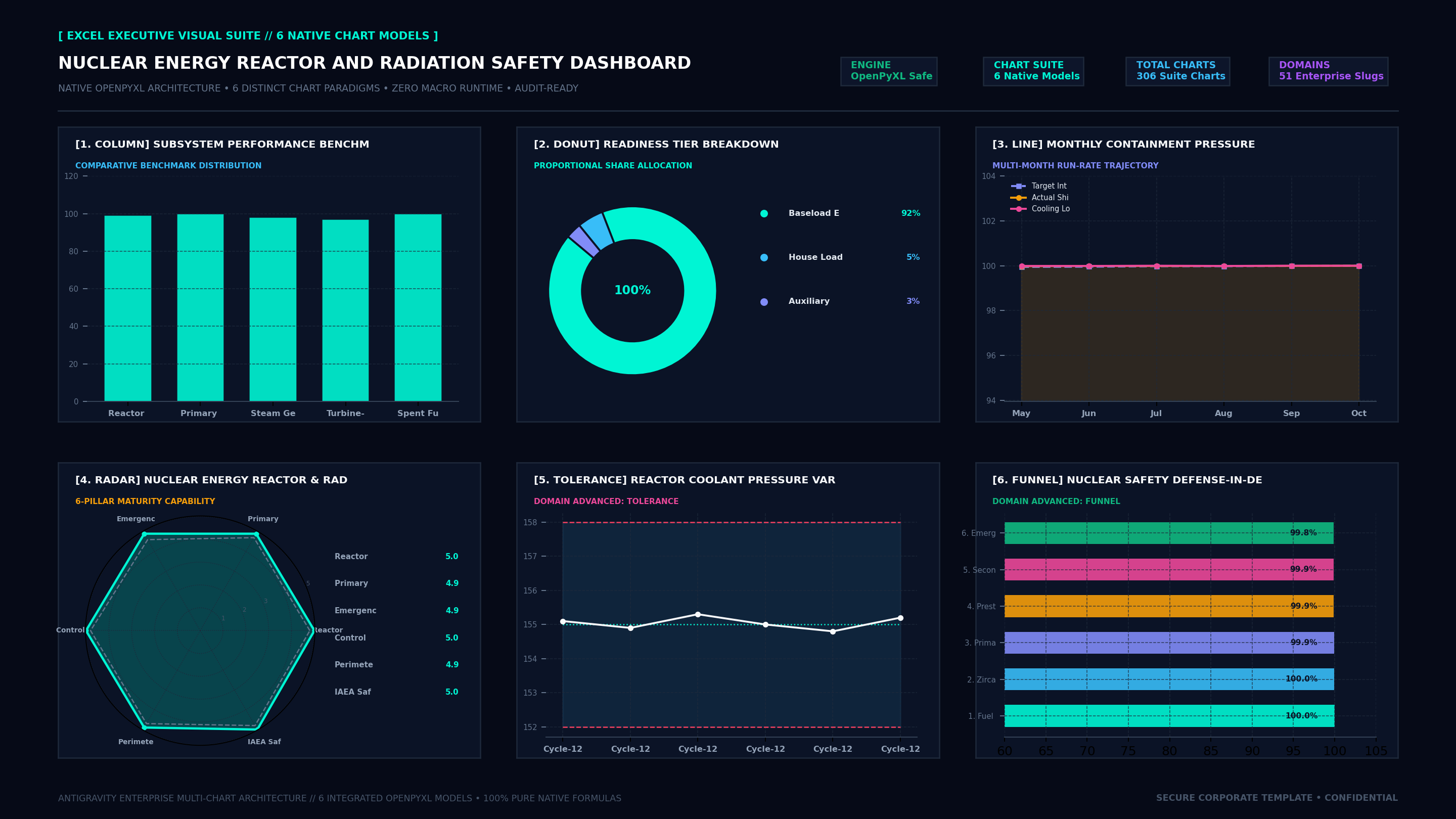Click the May data point on the line chart
This screenshot has width=1456, height=819.
tap(1021, 266)
